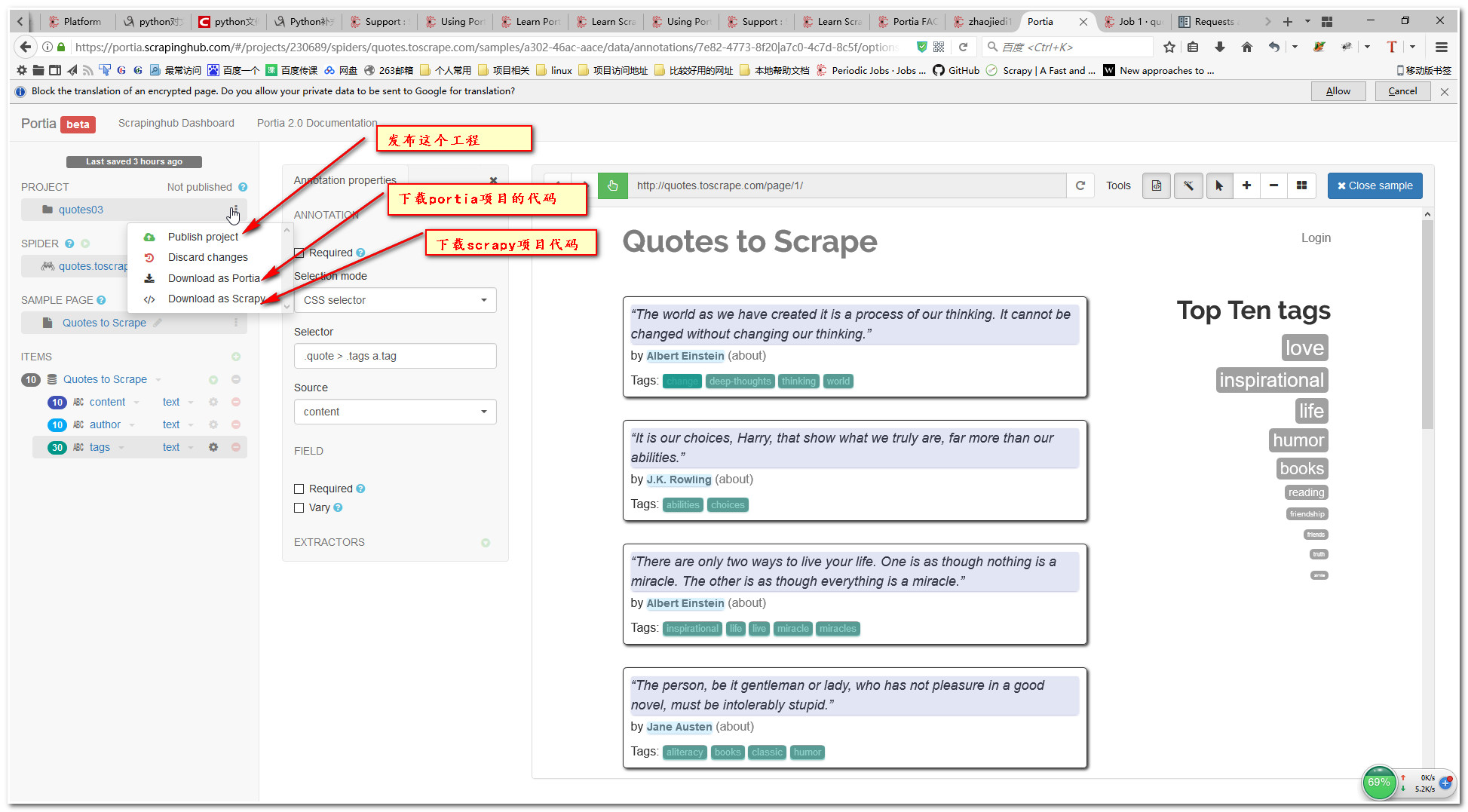The width and height of the screenshot is (1468, 812).
Task: Open Firefox downloads arrow
Action: coord(1220,47)
